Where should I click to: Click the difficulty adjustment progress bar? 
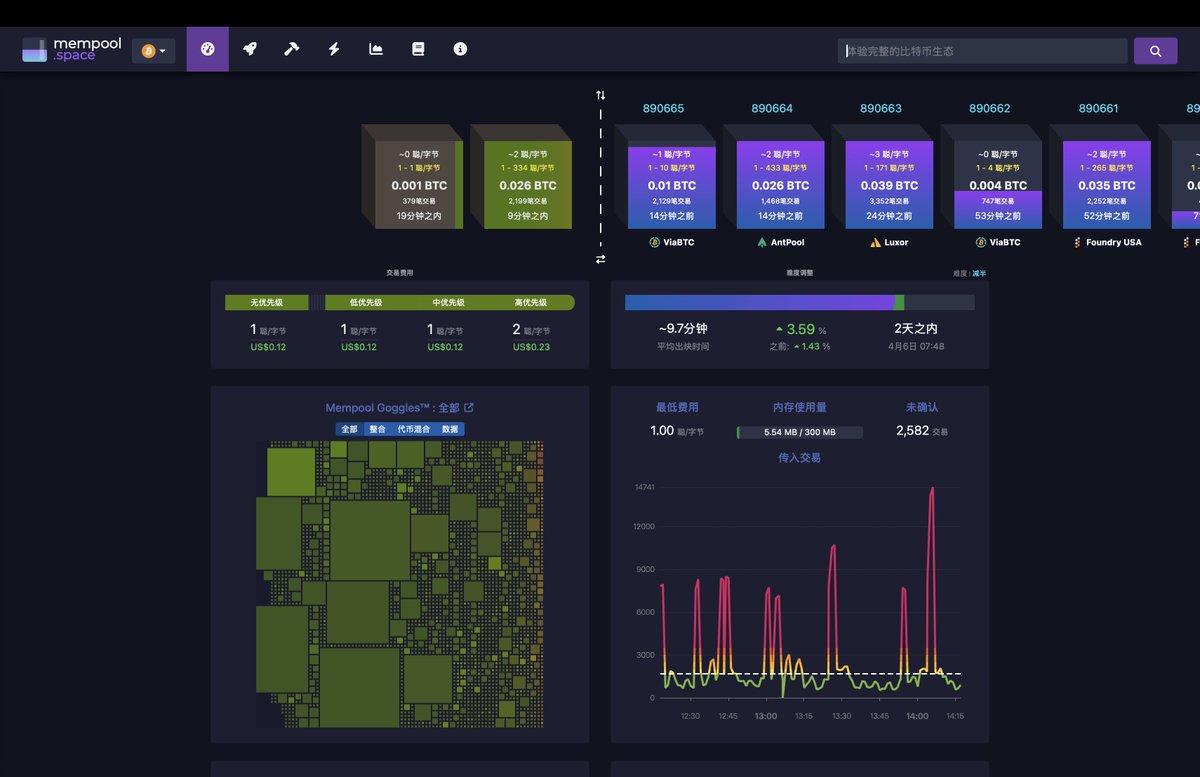pyautogui.click(x=800, y=302)
